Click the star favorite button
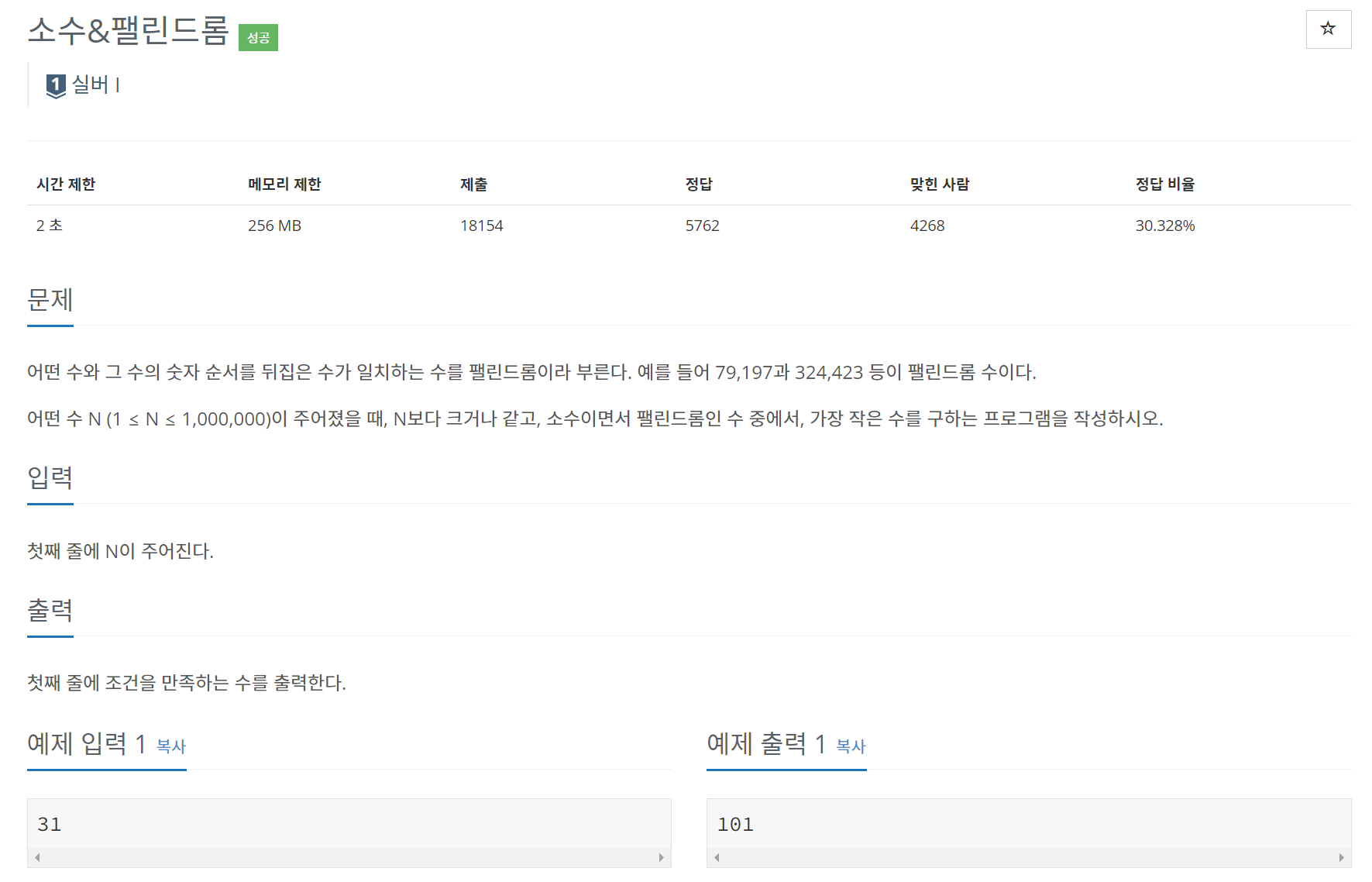The image size is (1372, 882). (1328, 29)
